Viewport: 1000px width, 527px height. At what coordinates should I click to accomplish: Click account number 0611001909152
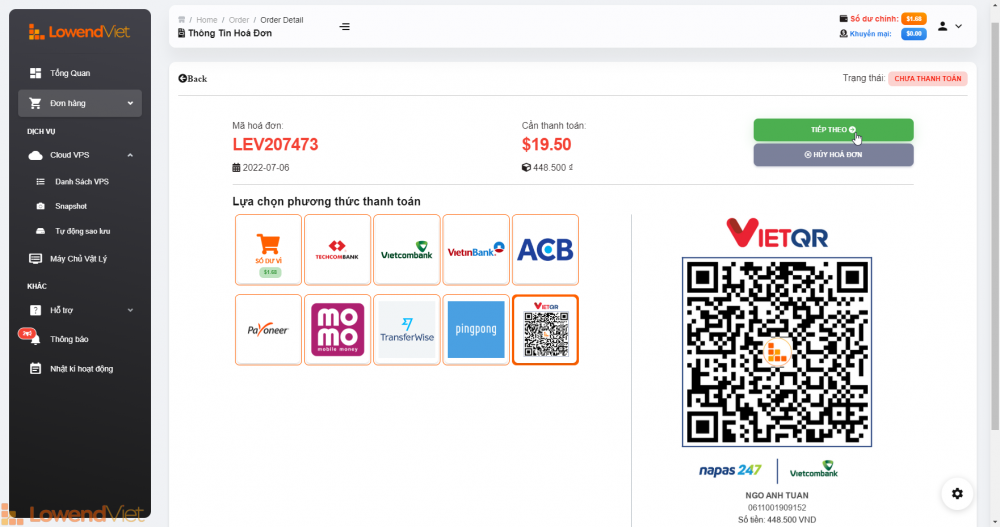coord(777,508)
